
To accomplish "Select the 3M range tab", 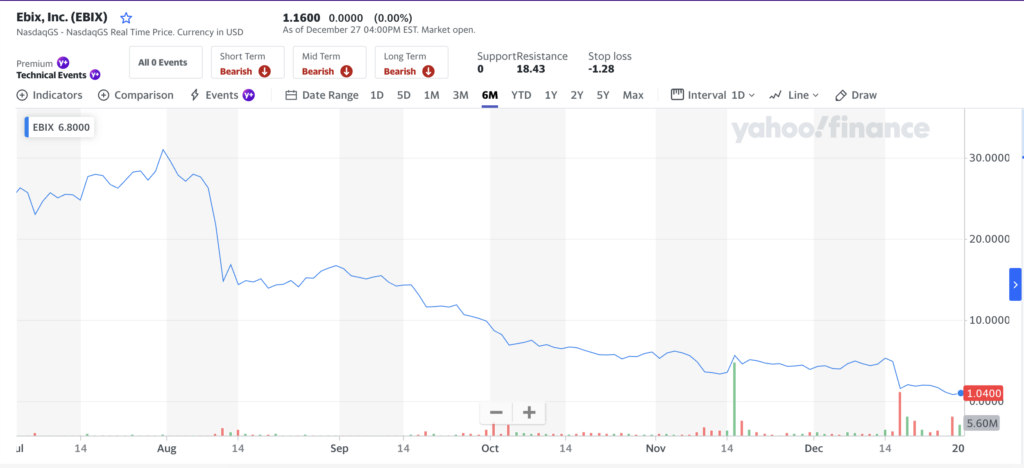I will pos(460,95).
